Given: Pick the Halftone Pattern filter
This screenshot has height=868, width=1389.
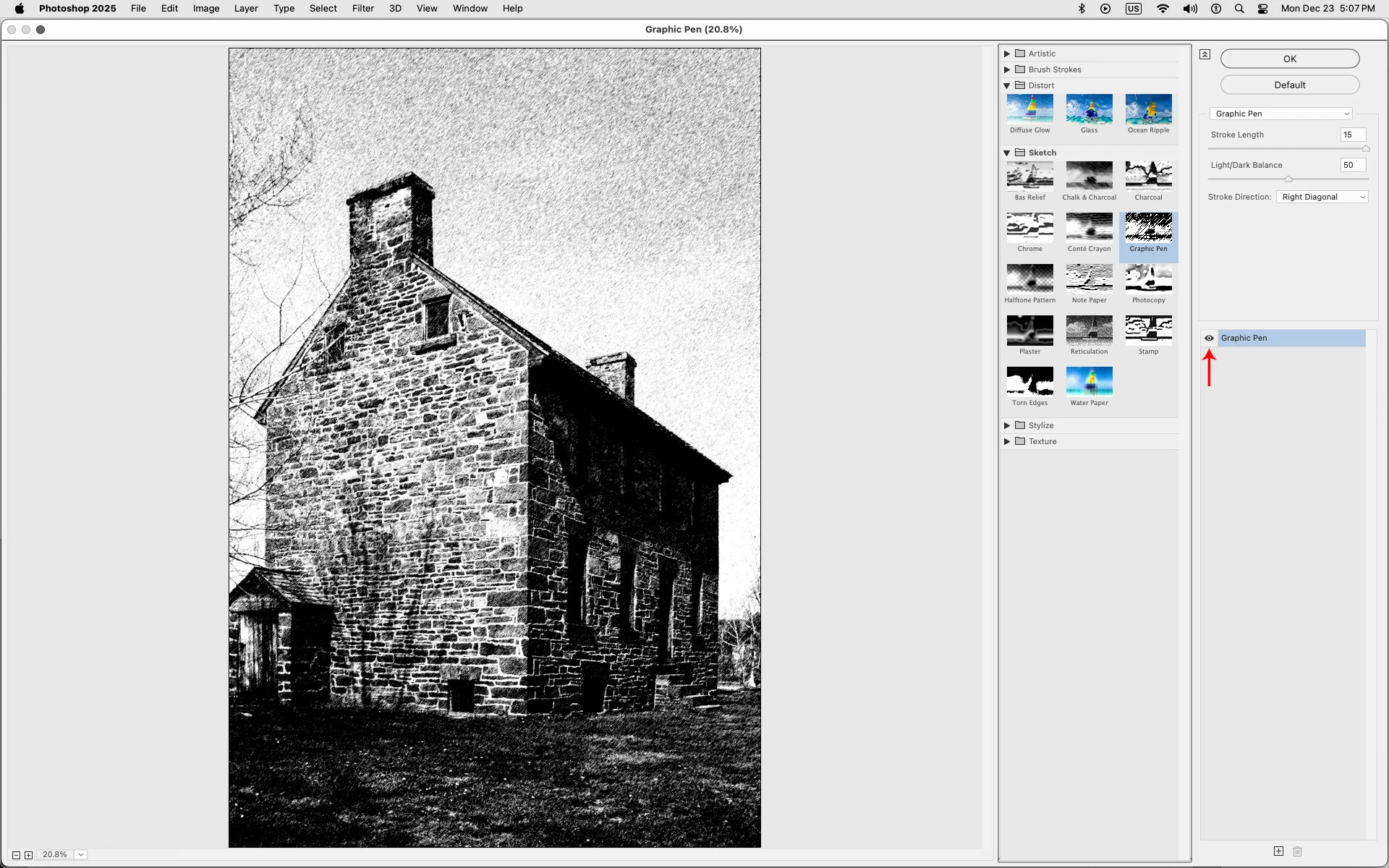Looking at the screenshot, I should coord(1029,278).
